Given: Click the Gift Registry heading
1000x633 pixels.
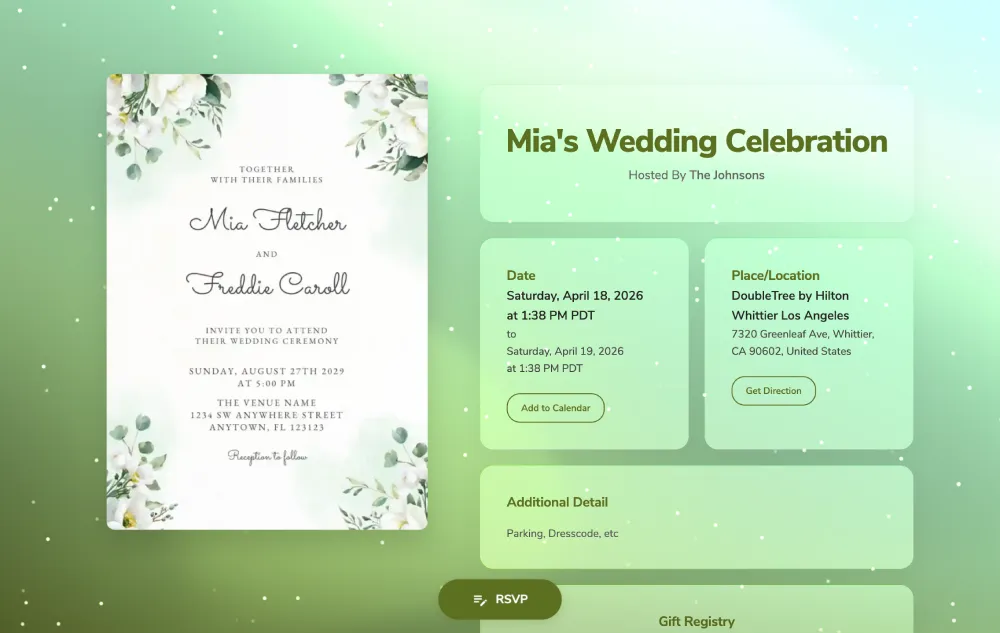Looking at the screenshot, I should point(696,621).
